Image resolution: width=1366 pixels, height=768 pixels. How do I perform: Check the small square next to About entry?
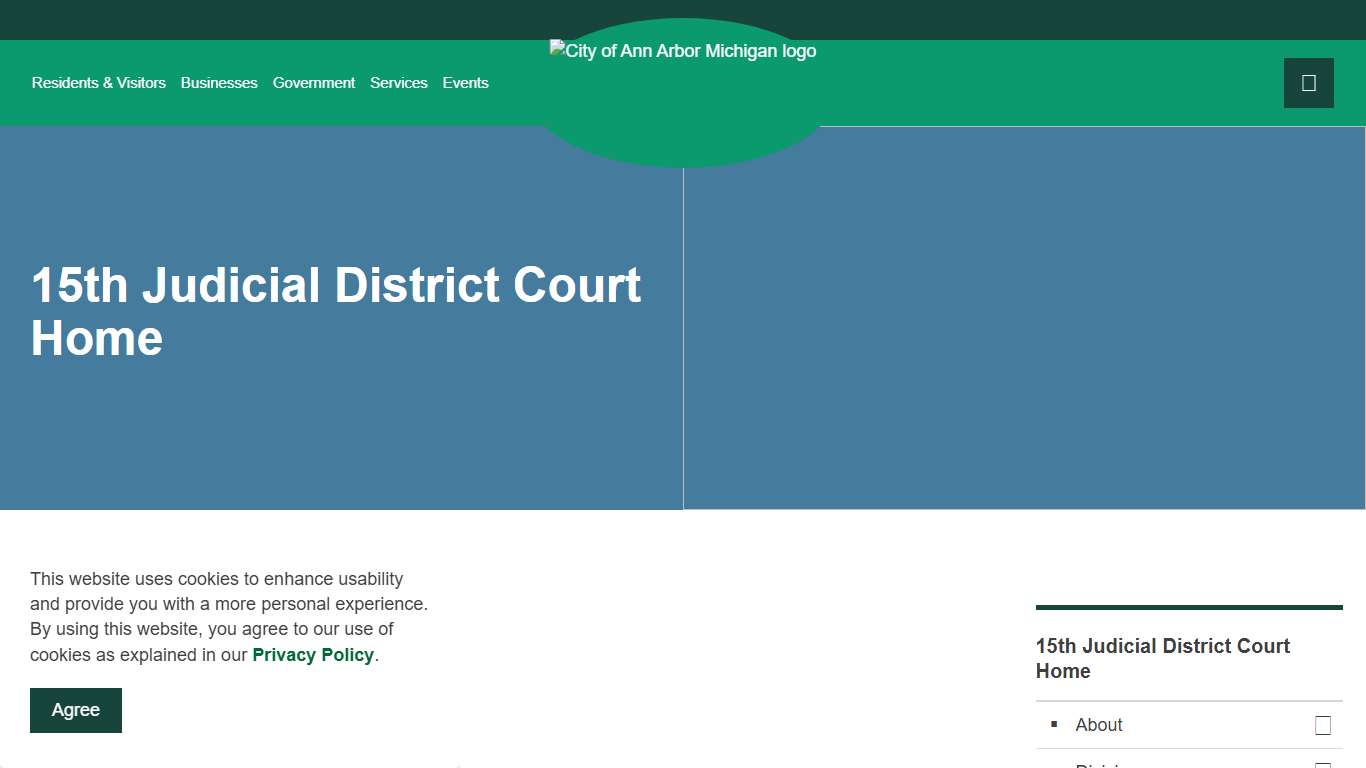[1323, 724]
